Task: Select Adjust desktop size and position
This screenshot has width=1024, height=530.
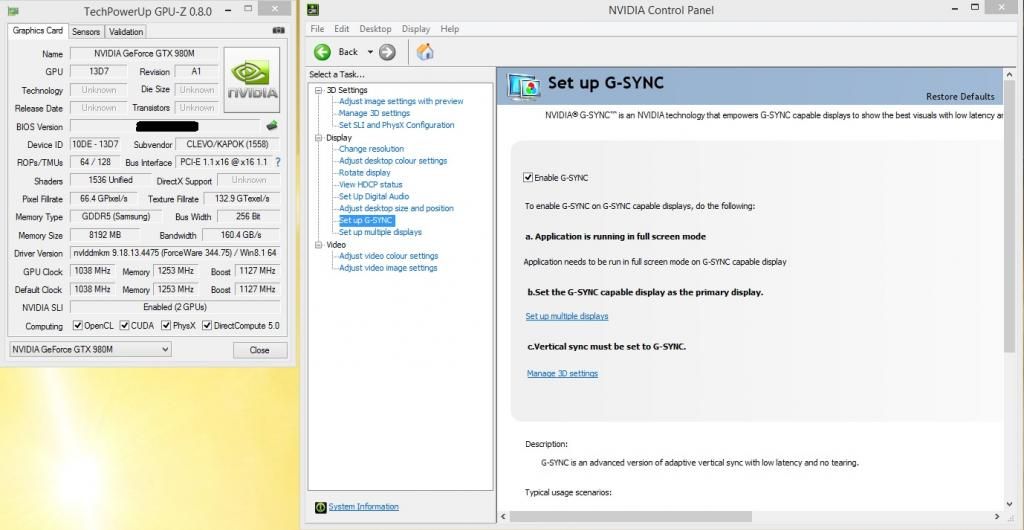Action: click(x=396, y=208)
